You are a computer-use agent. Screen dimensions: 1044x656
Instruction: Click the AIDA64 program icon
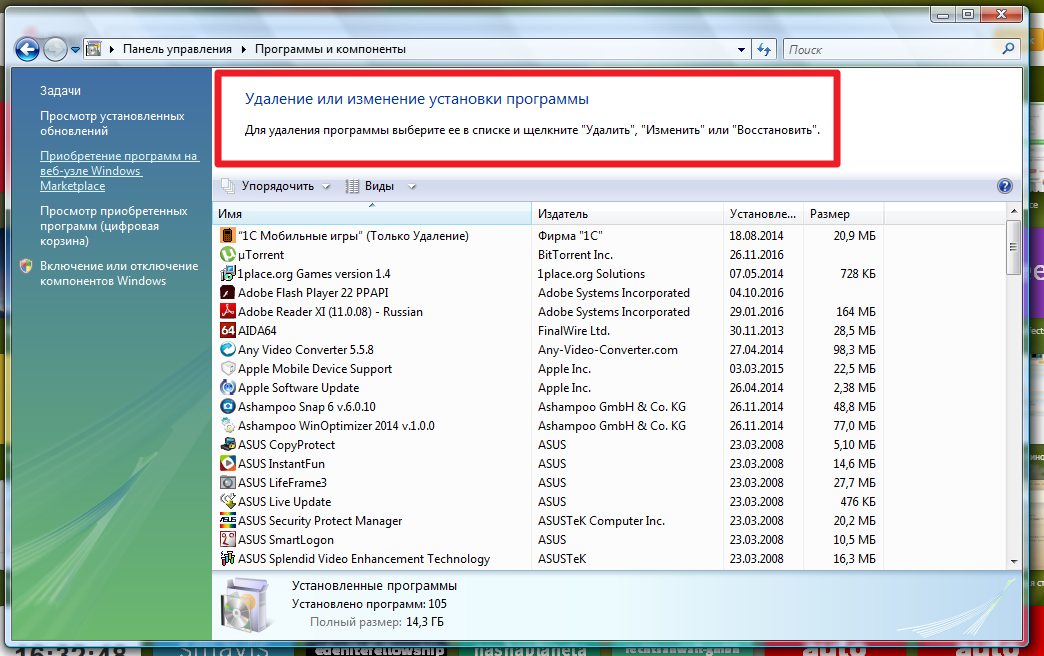(228, 330)
